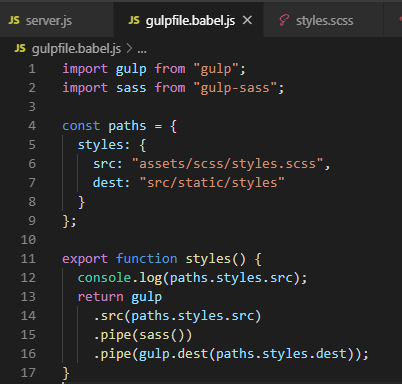Screen dimensions: 402x384
Task: Click the "assets/scss/styles.scss" string
Action: coord(227,164)
